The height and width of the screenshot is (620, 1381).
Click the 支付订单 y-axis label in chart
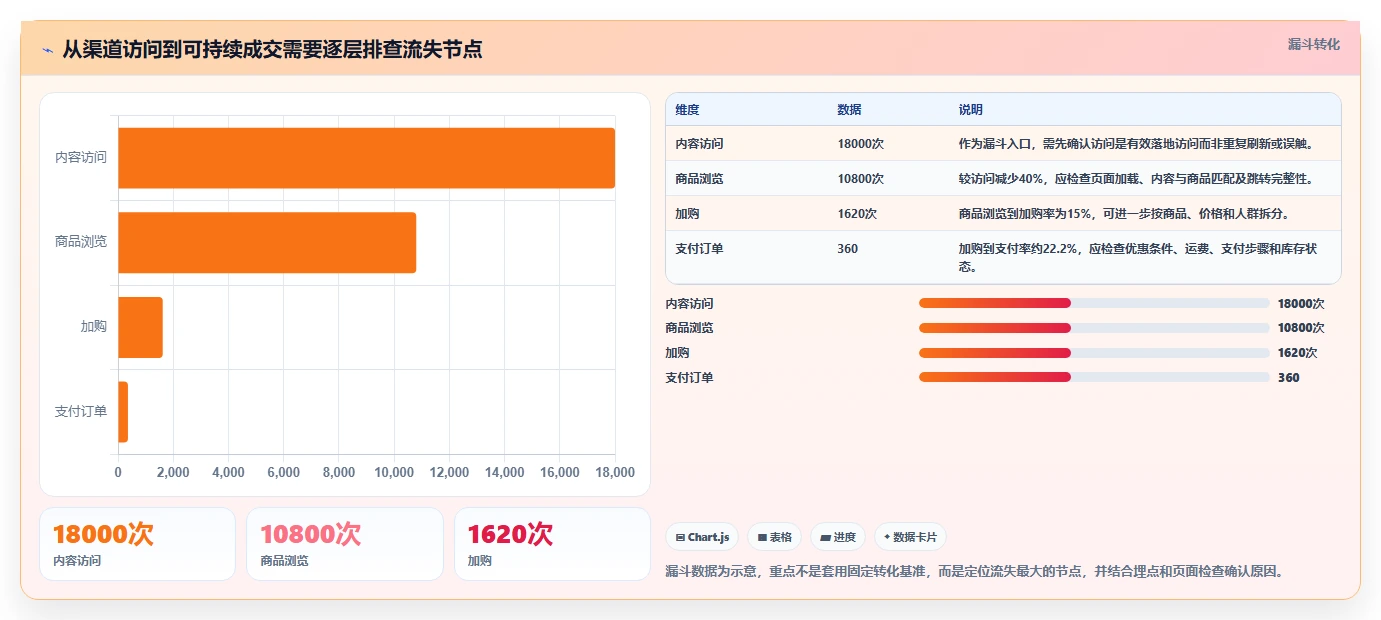[x=81, y=412]
